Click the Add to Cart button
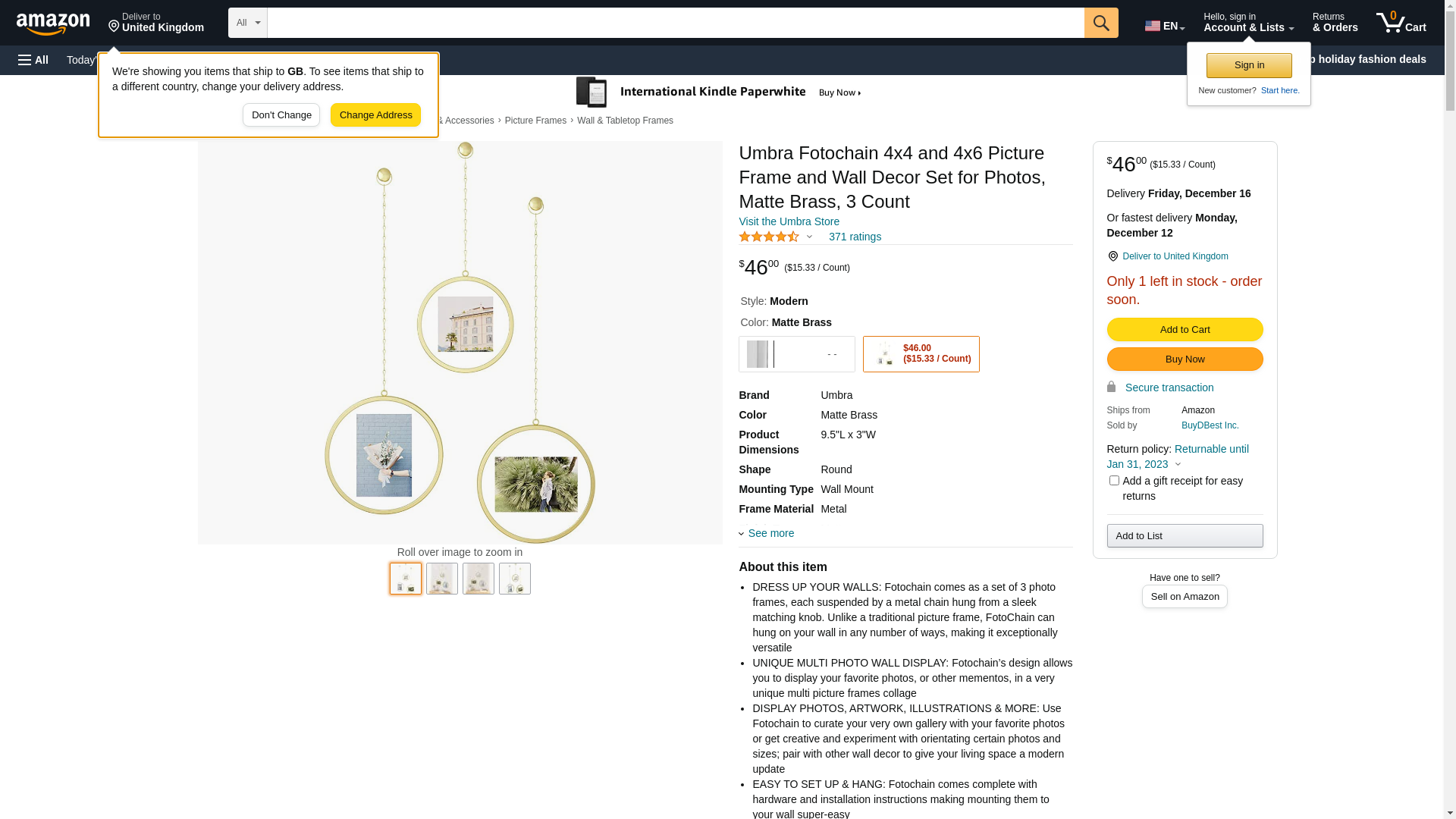The width and height of the screenshot is (1456, 819). click(x=1185, y=329)
